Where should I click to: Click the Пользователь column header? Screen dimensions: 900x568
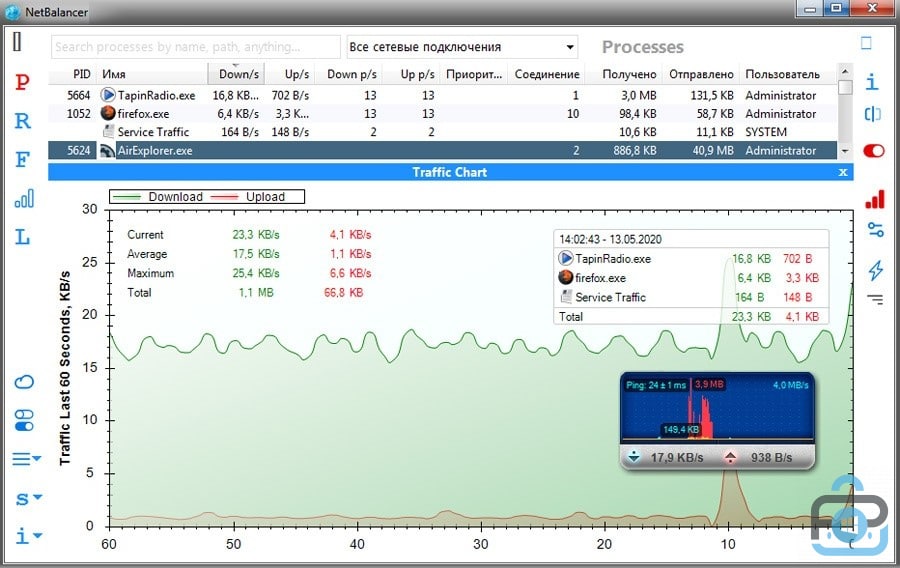pyautogui.click(x=788, y=74)
